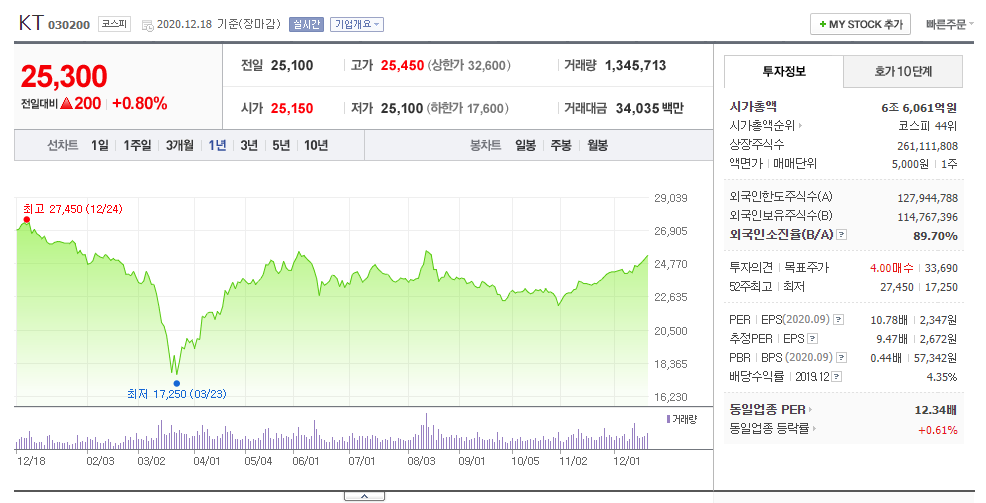
Task: Click the 투자의견 label
Action: pos(751,268)
